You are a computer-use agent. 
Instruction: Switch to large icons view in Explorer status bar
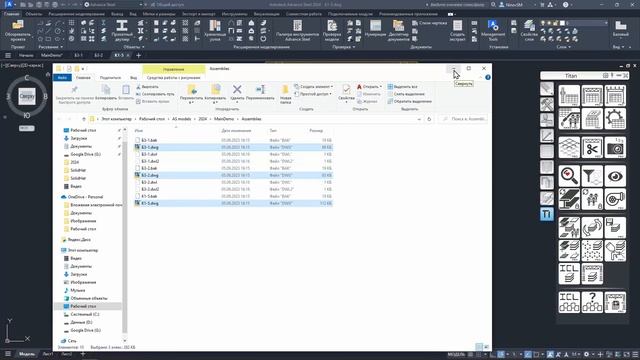[486, 347]
